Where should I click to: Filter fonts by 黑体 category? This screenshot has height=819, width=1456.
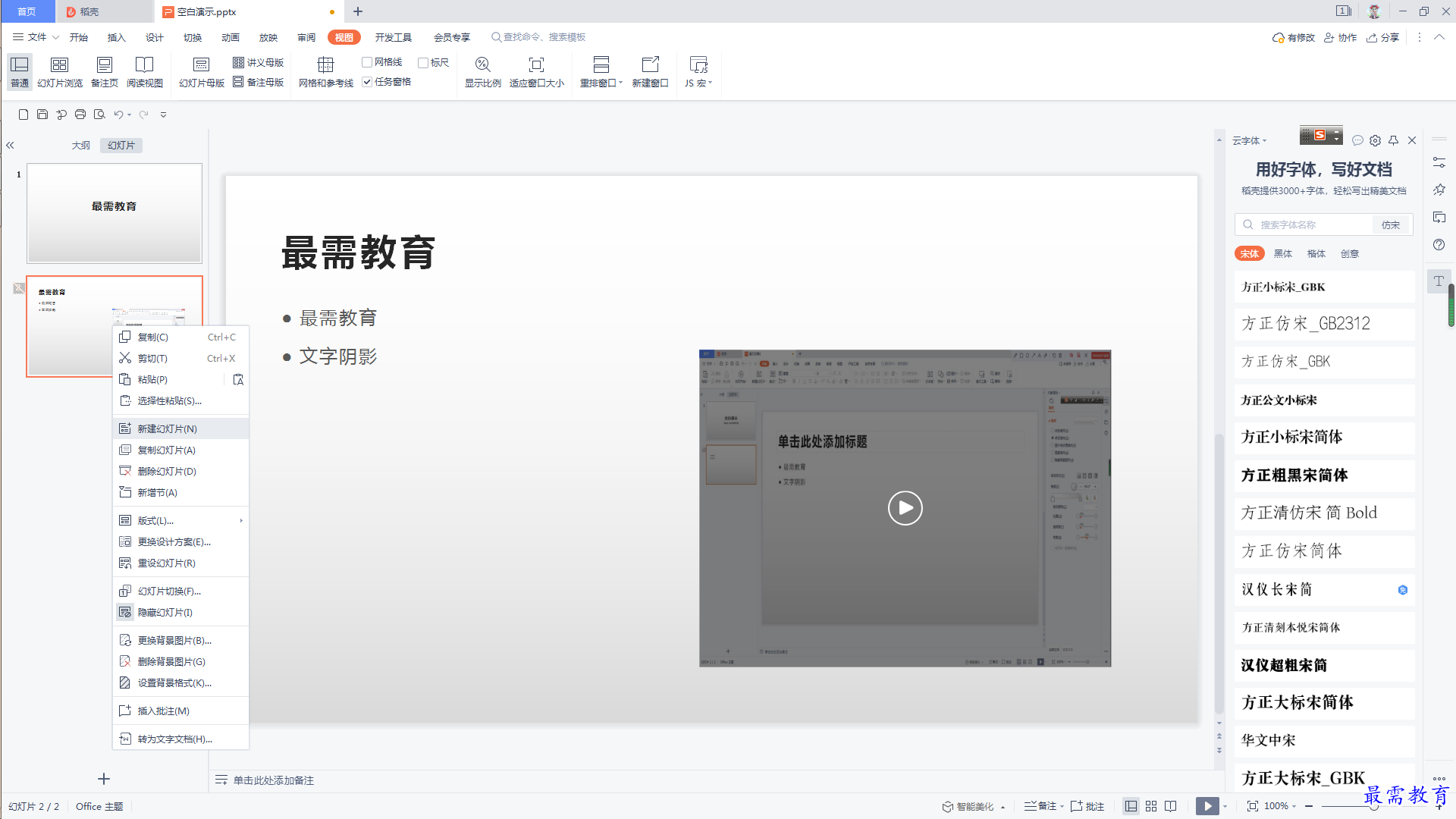tap(1283, 253)
